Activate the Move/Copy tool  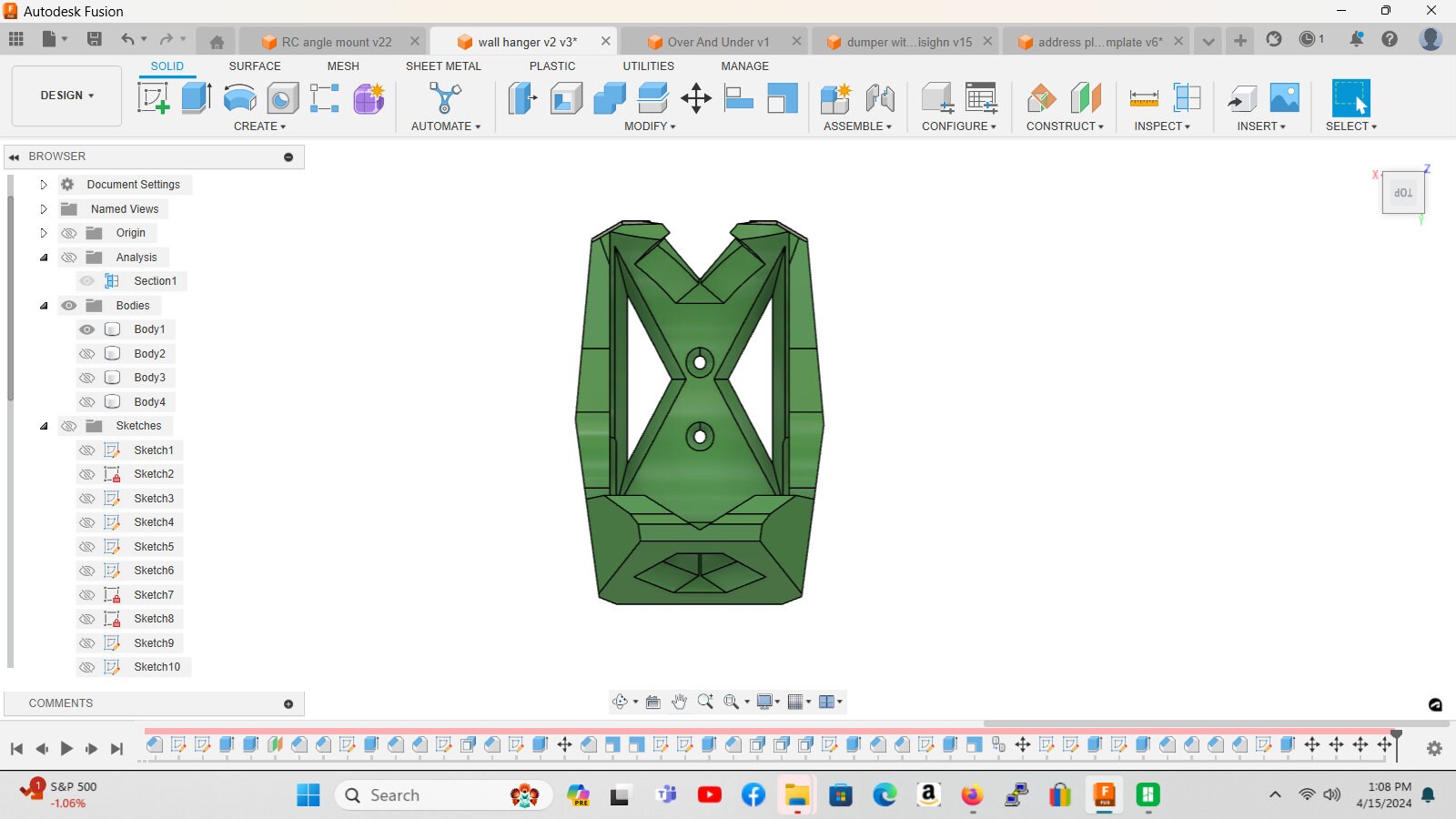(696, 97)
